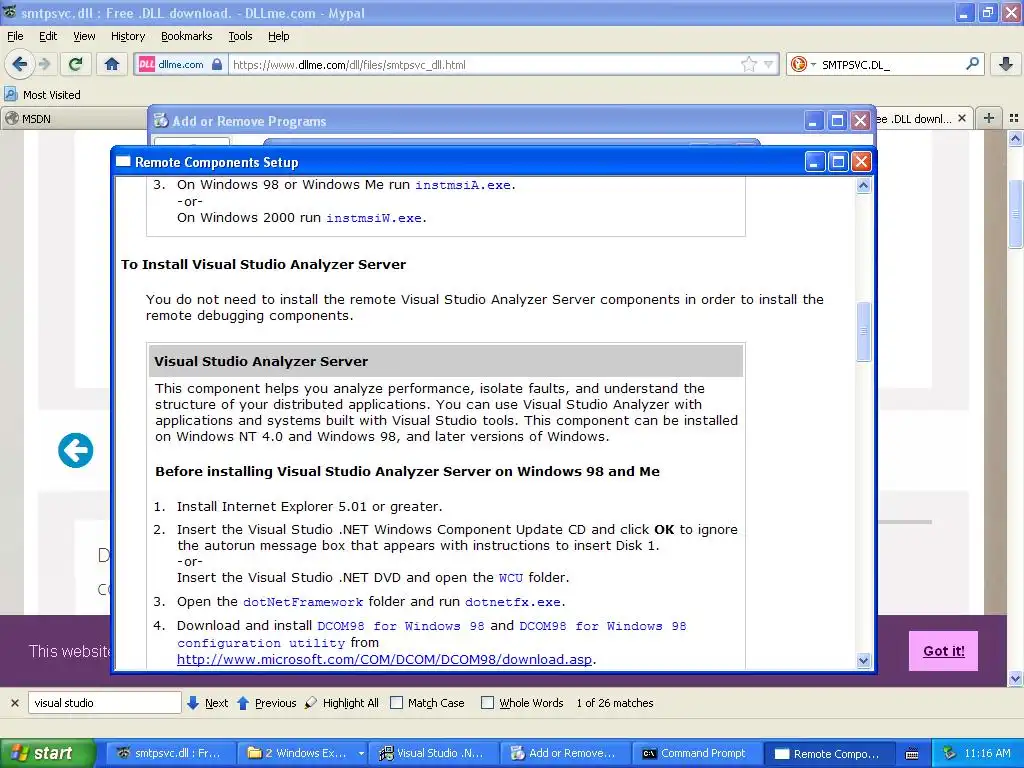
Task: Open the View menu
Action: point(84,36)
